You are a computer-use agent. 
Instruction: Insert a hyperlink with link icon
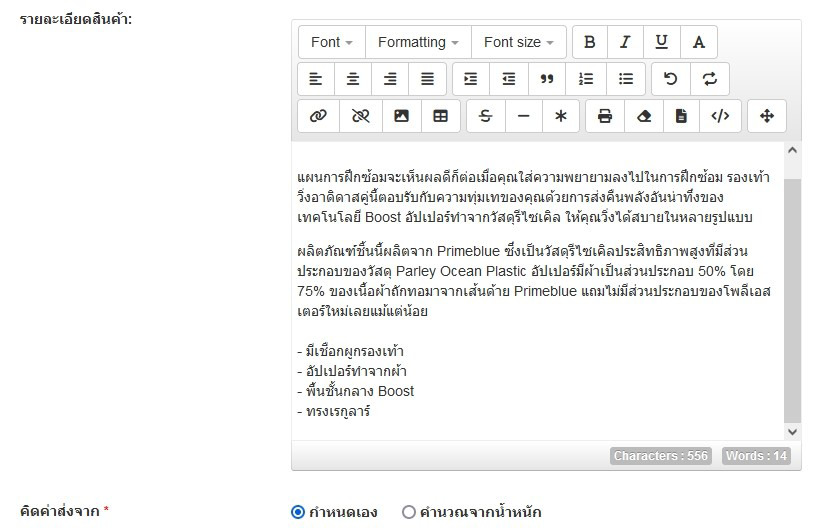click(x=318, y=116)
